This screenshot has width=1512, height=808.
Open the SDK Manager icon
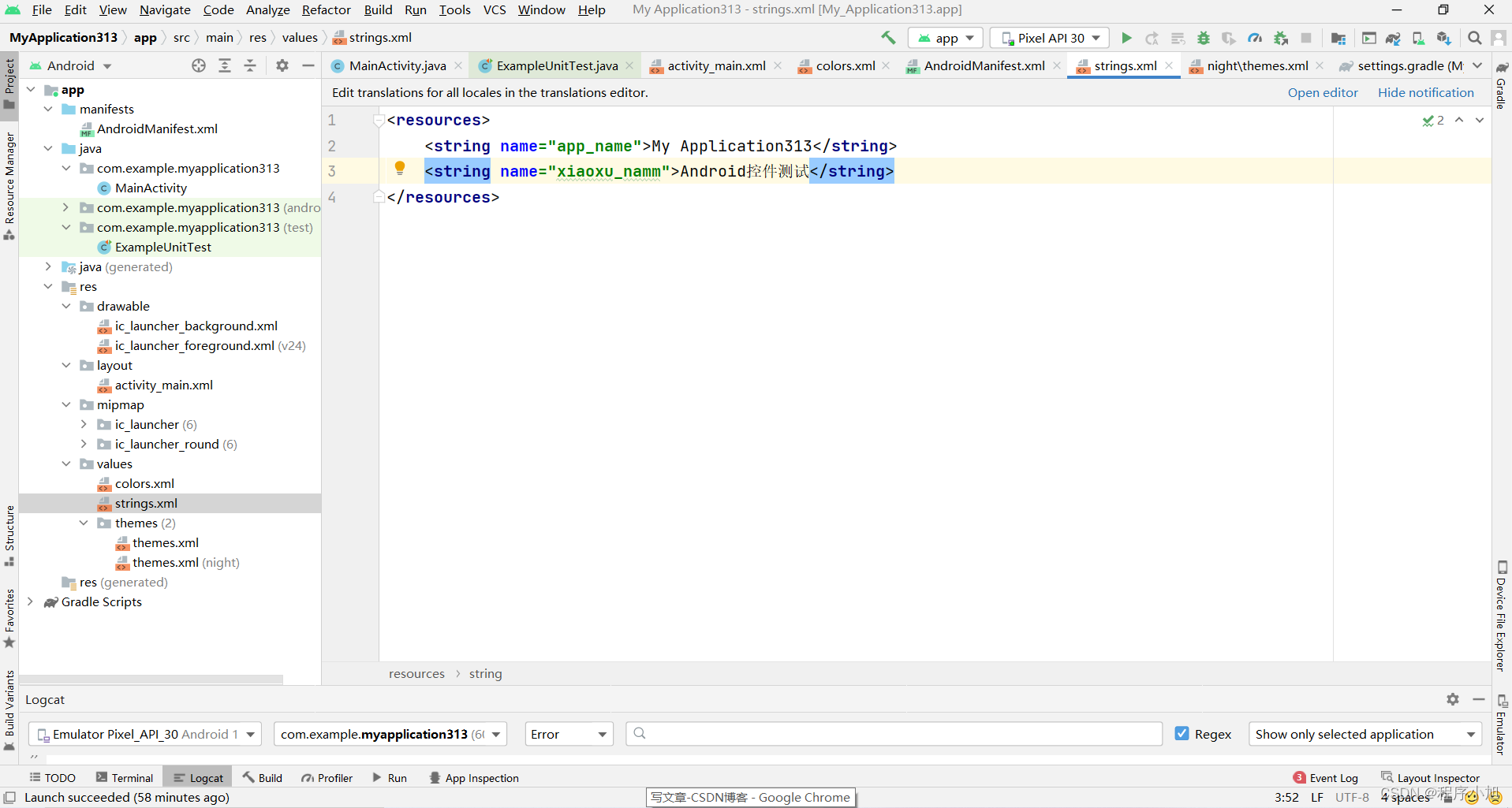click(1444, 38)
